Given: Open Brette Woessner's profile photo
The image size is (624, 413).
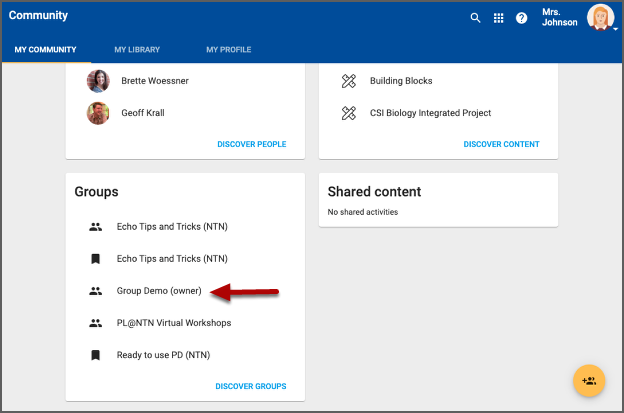Looking at the screenshot, I should [x=98, y=81].
